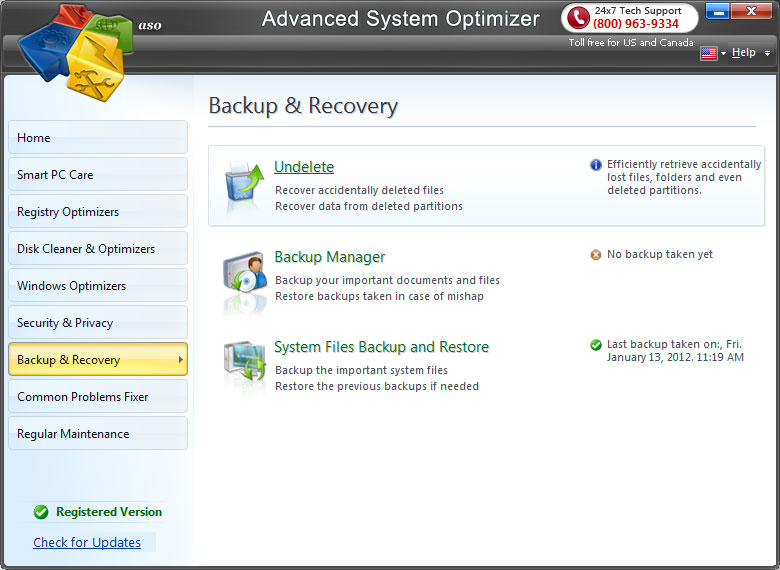Click the colorful ASO cube logo
Screen dimensions: 780x570
[x=75, y=51]
